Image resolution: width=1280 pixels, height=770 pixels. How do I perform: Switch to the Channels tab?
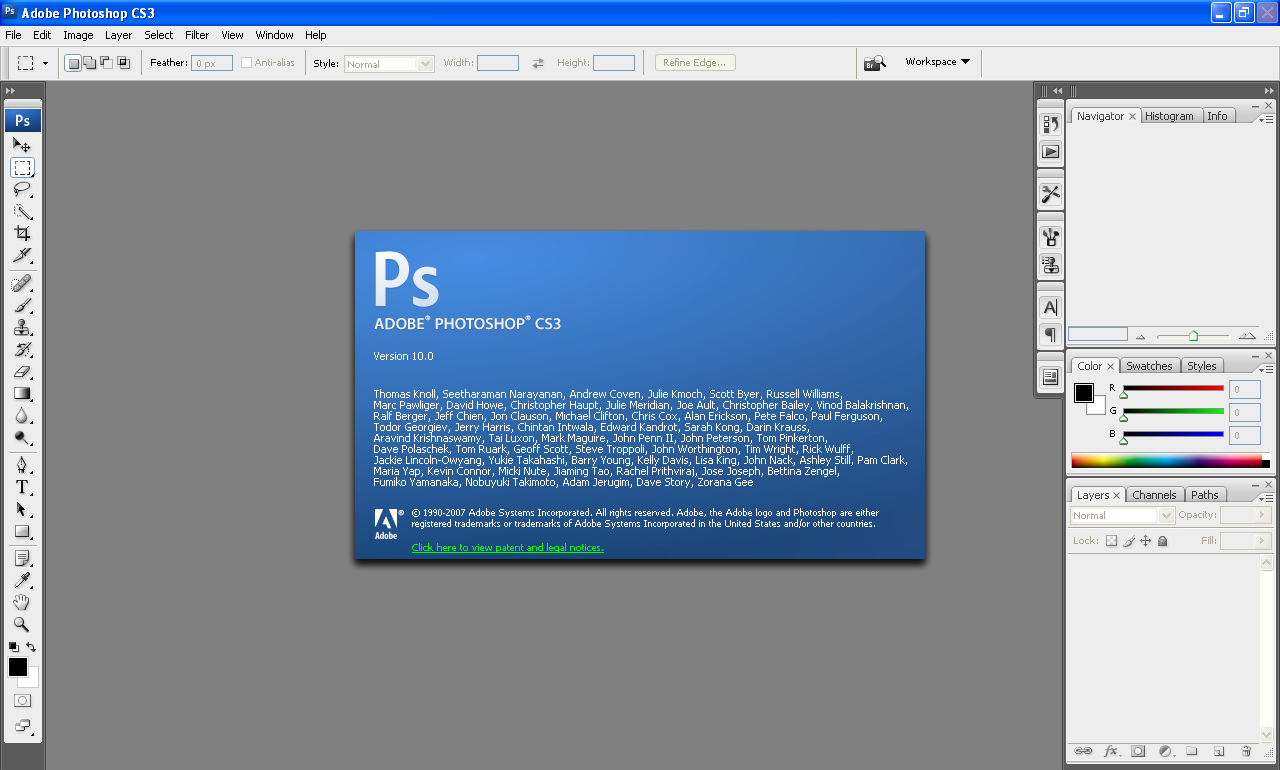click(1154, 495)
